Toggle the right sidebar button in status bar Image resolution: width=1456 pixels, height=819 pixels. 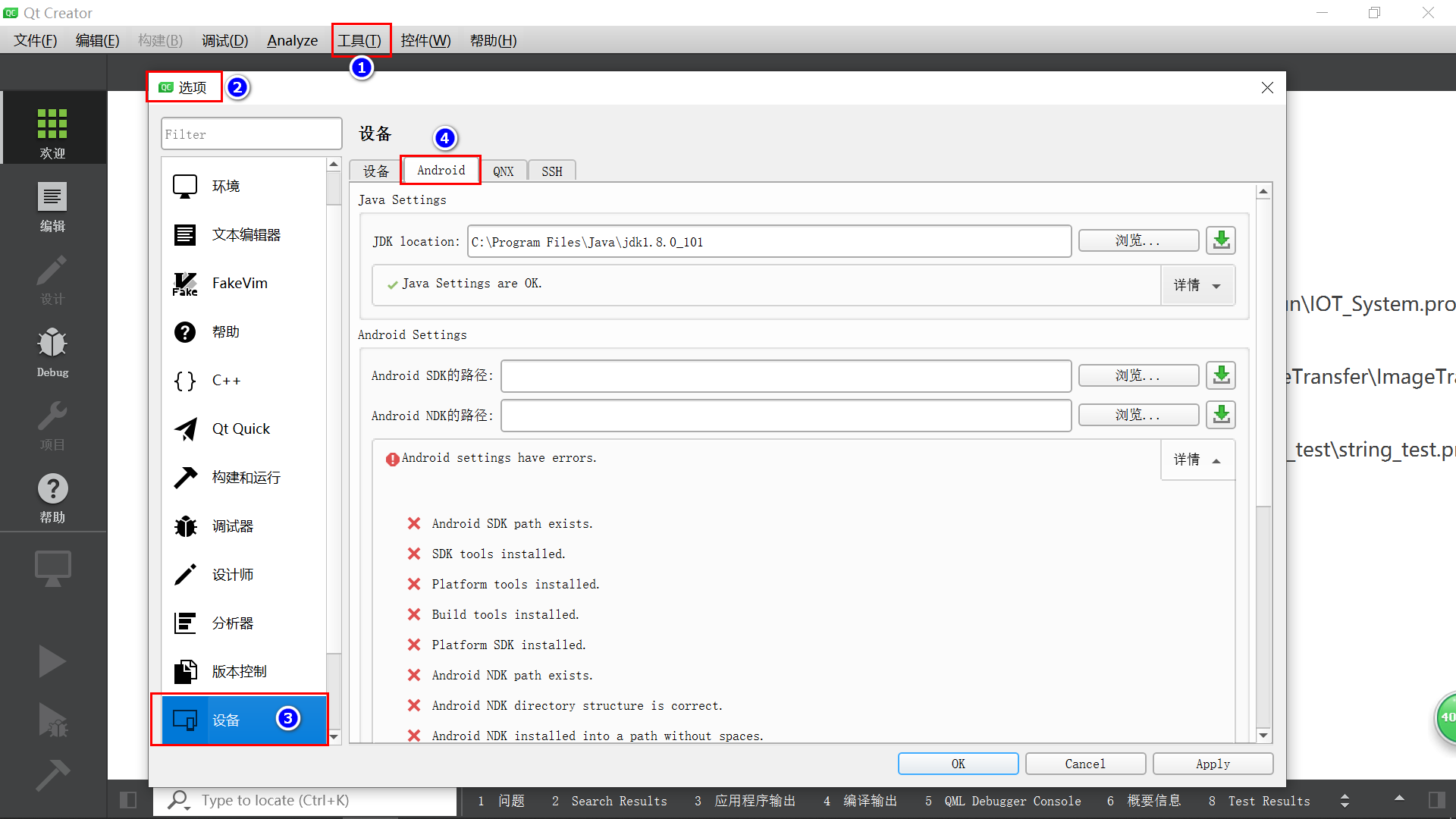pyautogui.click(x=1436, y=800)
